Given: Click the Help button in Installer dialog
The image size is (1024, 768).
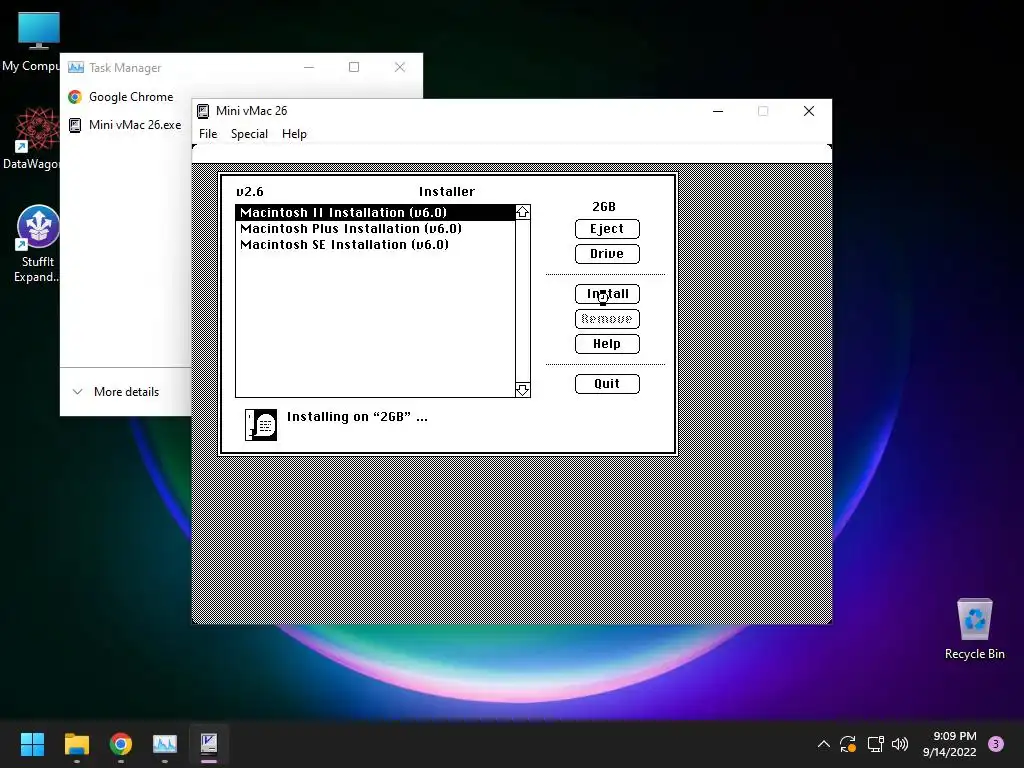Looking at the screenshot, I should point(607,344).
